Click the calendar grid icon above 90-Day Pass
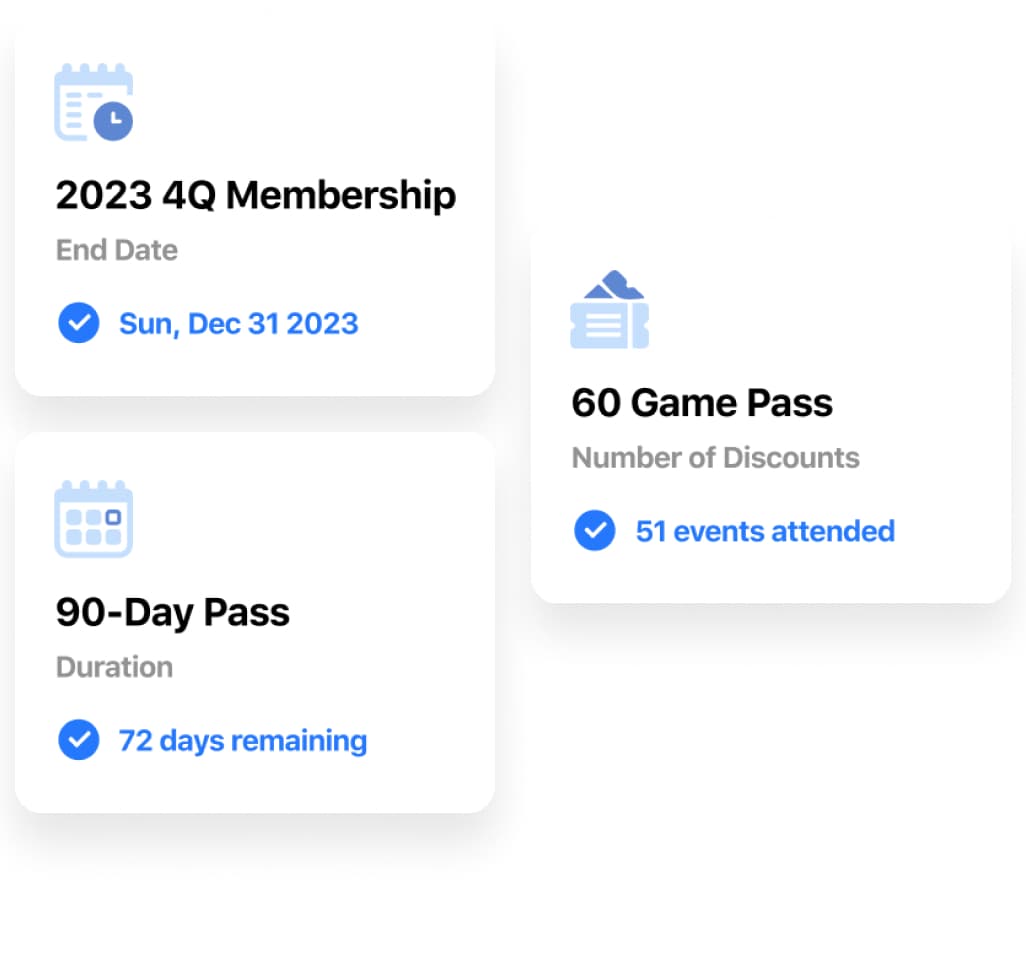Image resolution: width=1026 pixels, height=960 pixels. coord(93,519)
